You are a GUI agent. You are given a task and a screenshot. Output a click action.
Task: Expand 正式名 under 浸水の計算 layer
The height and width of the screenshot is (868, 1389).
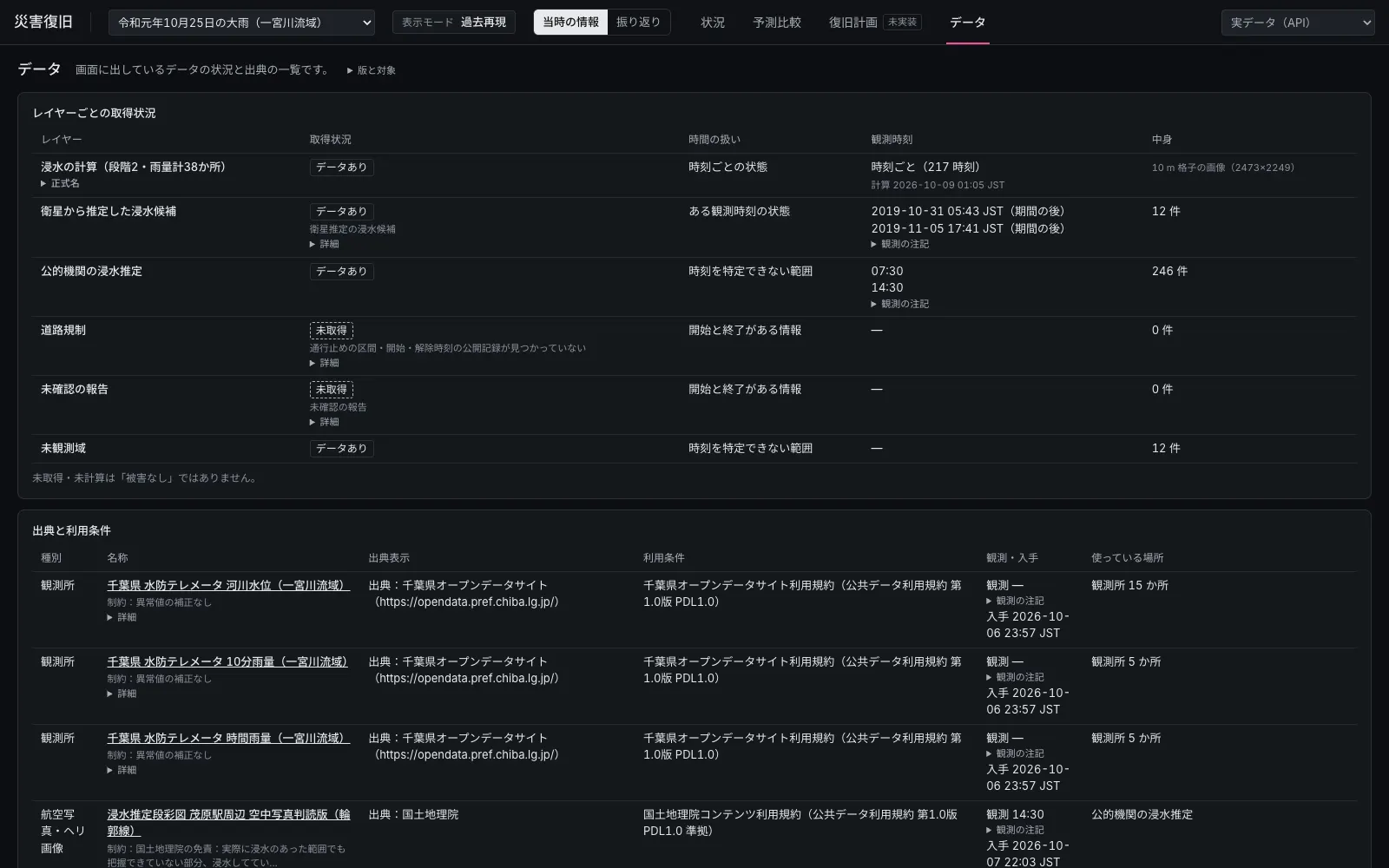60,184
